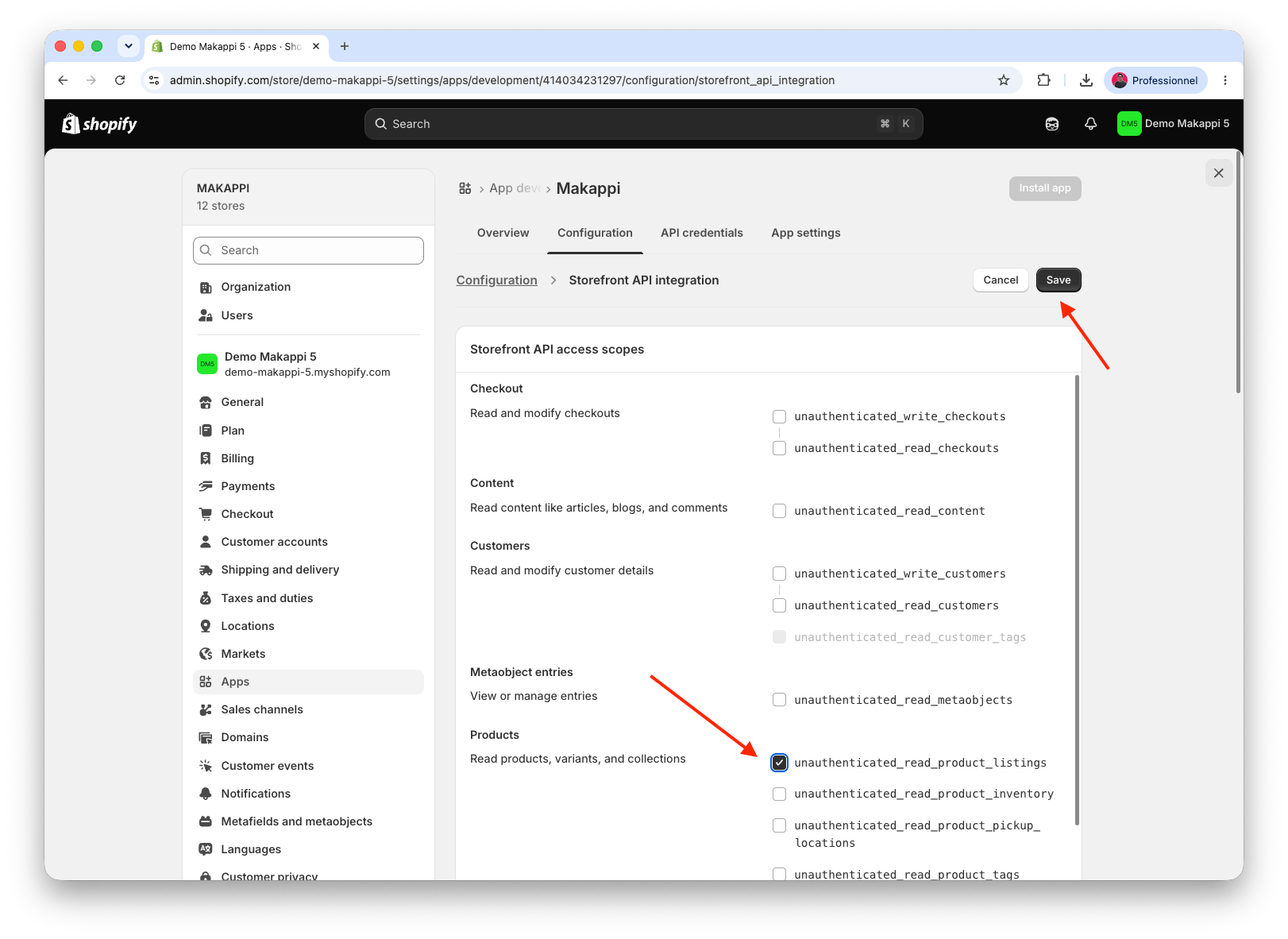Uncheck unauthenticated_read_product_listings

click(x=780, y=763)
